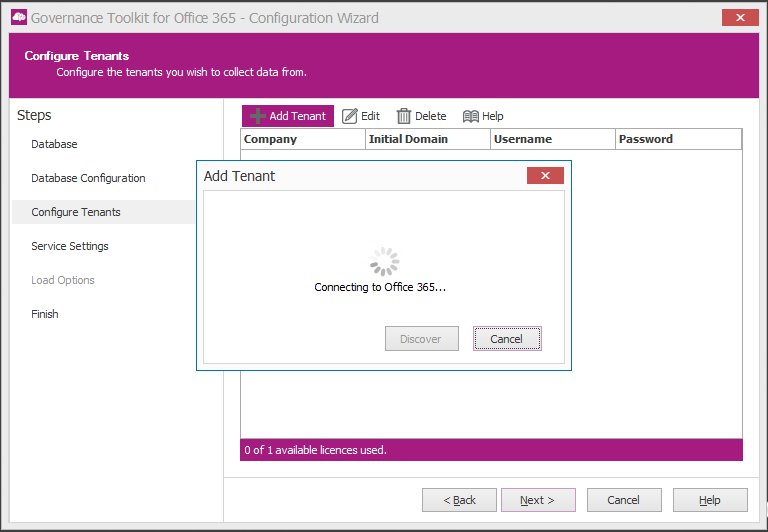The height and width of the screenshot is (532, 768).
Task: Close the Configuration Wizard window
Action: (740, 18)
